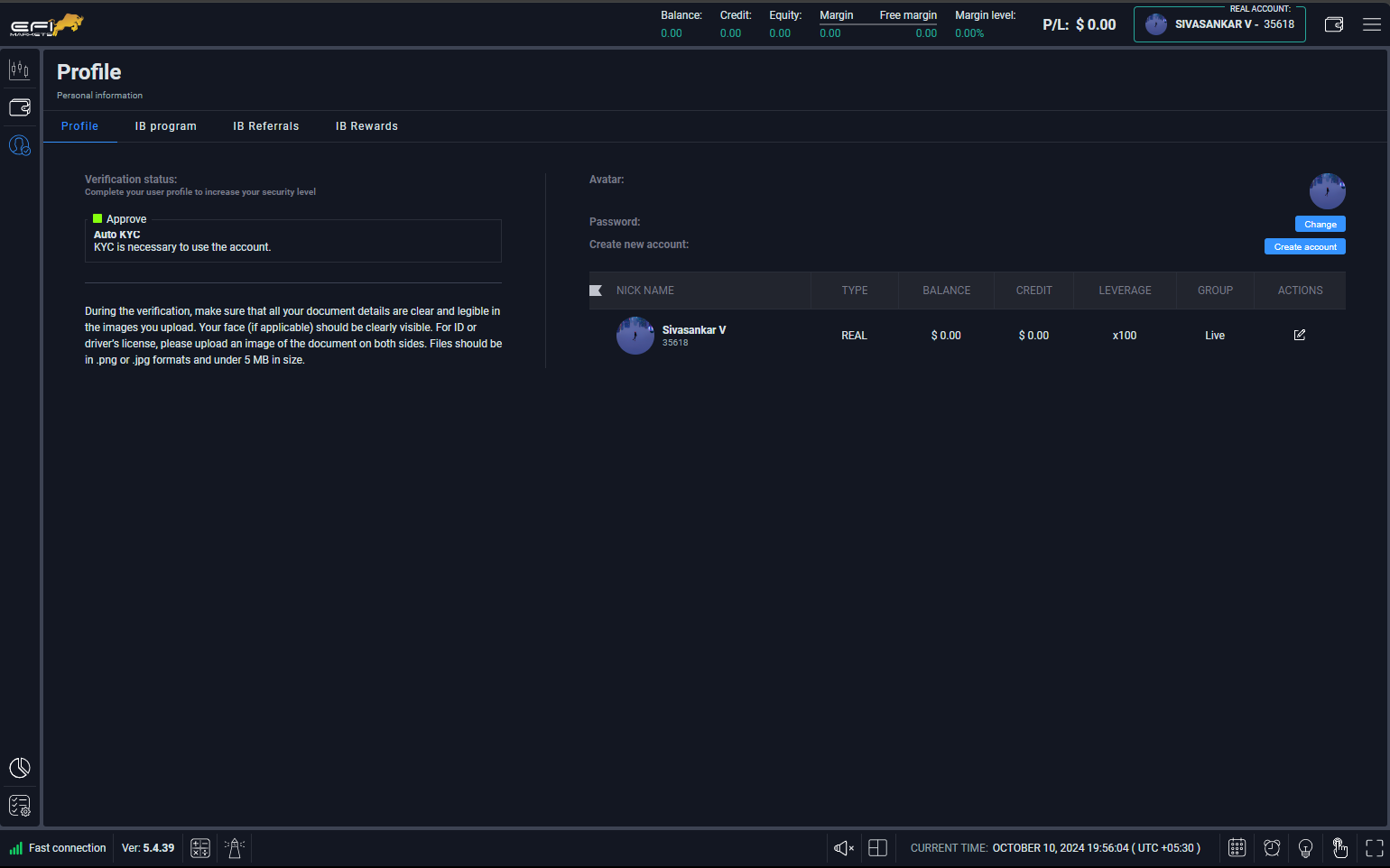The width and height of the screenshot is (1390, 868).
Task: Click the Balance value in header
Action: (x=672, y=33)
